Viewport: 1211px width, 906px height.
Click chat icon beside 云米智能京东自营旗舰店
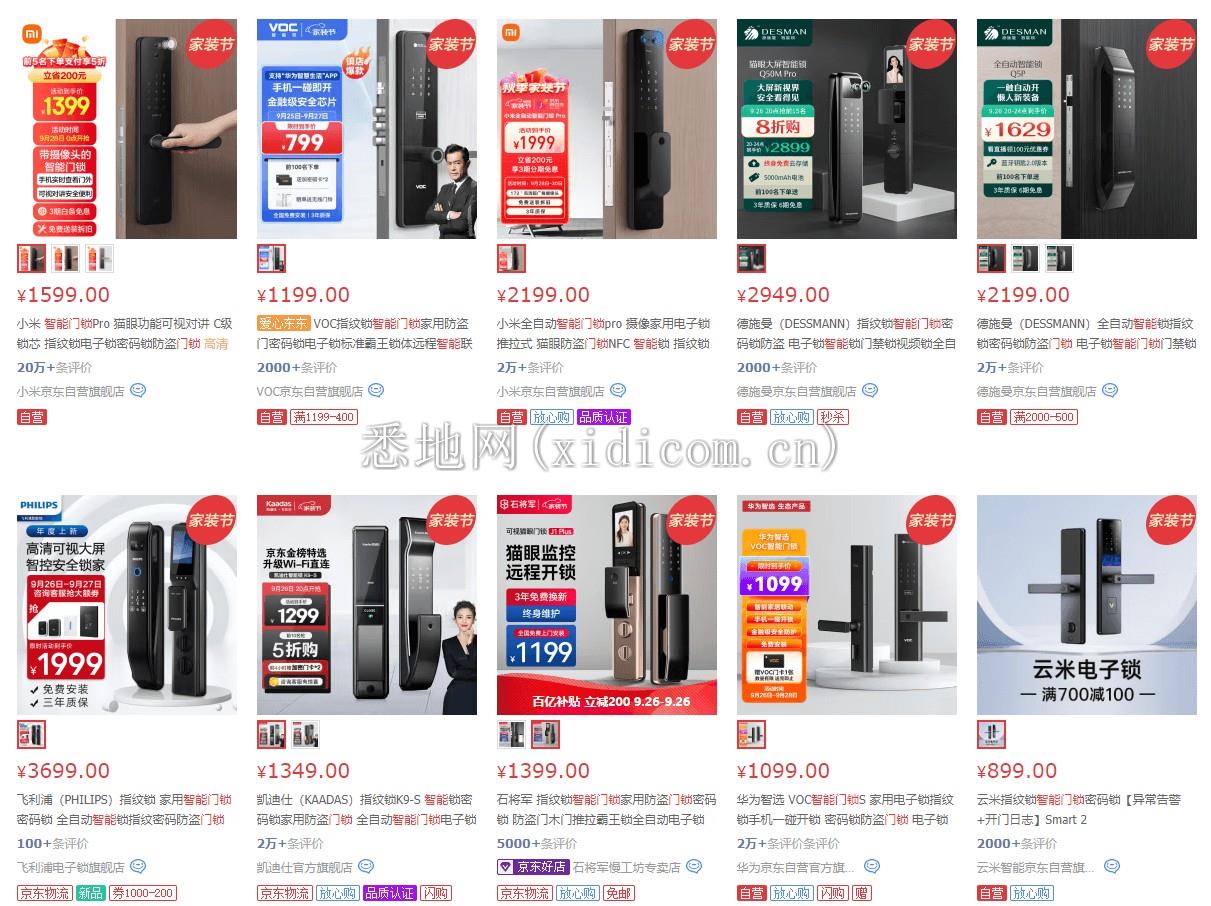click(x=1112, y=867)
